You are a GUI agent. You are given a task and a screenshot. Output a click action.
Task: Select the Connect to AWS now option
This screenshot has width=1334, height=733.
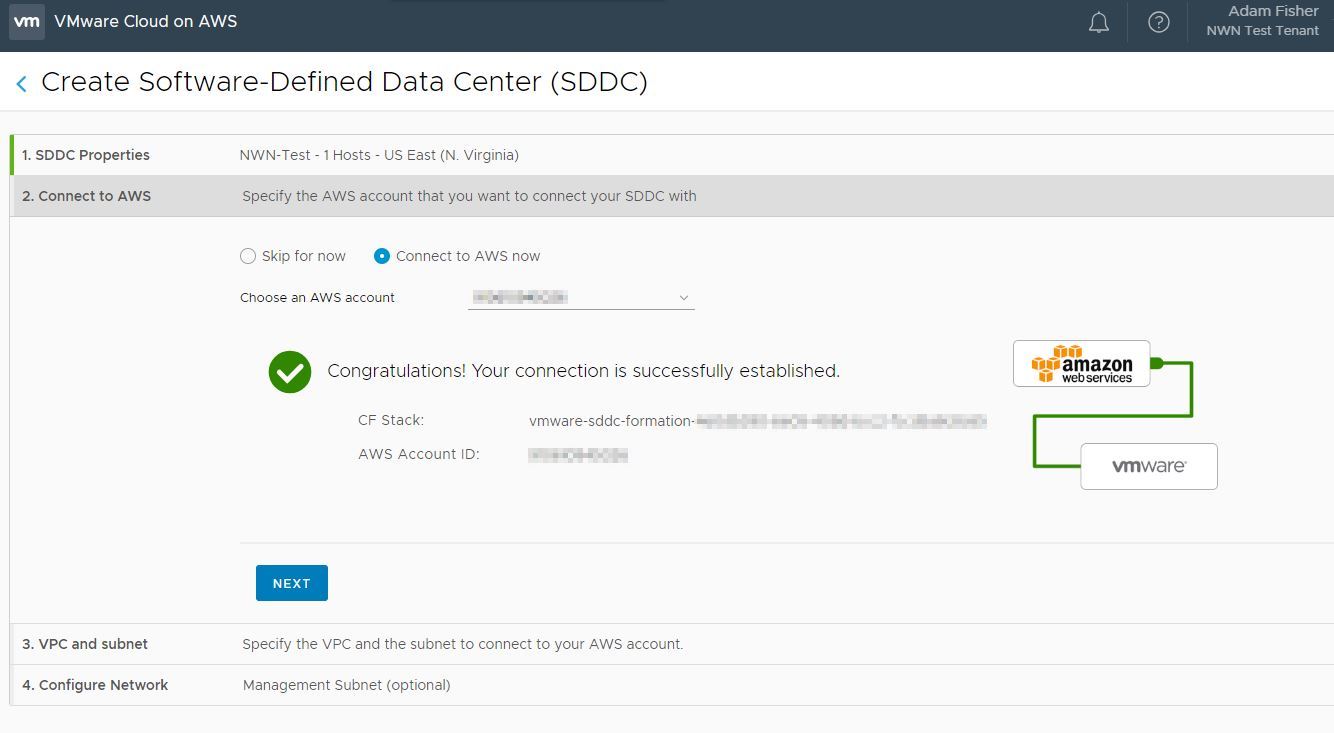(381, 256)
